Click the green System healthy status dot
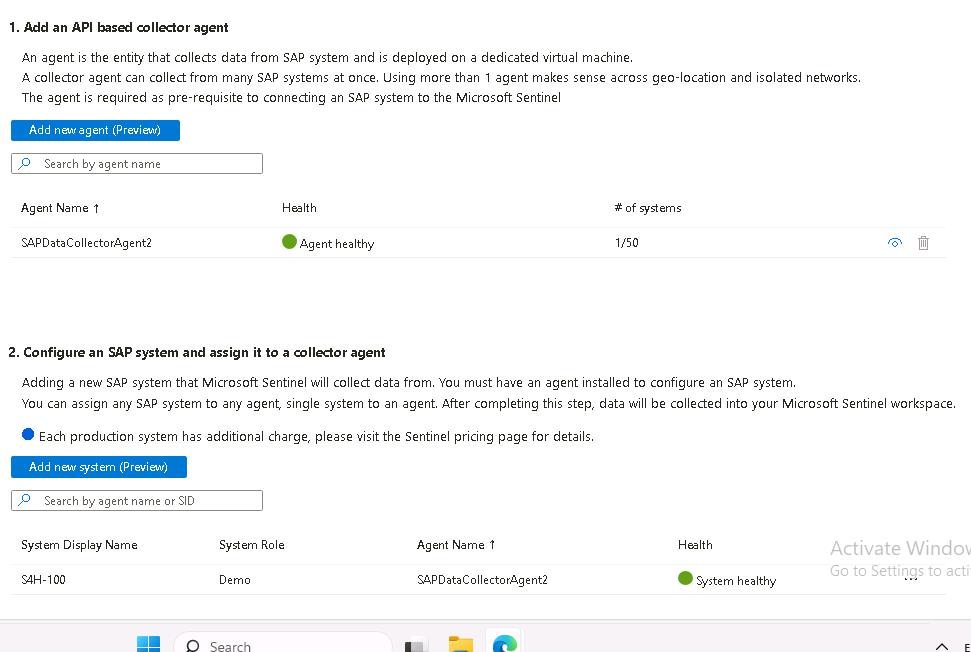Viewport: 971px width, 652px height. 685,579
